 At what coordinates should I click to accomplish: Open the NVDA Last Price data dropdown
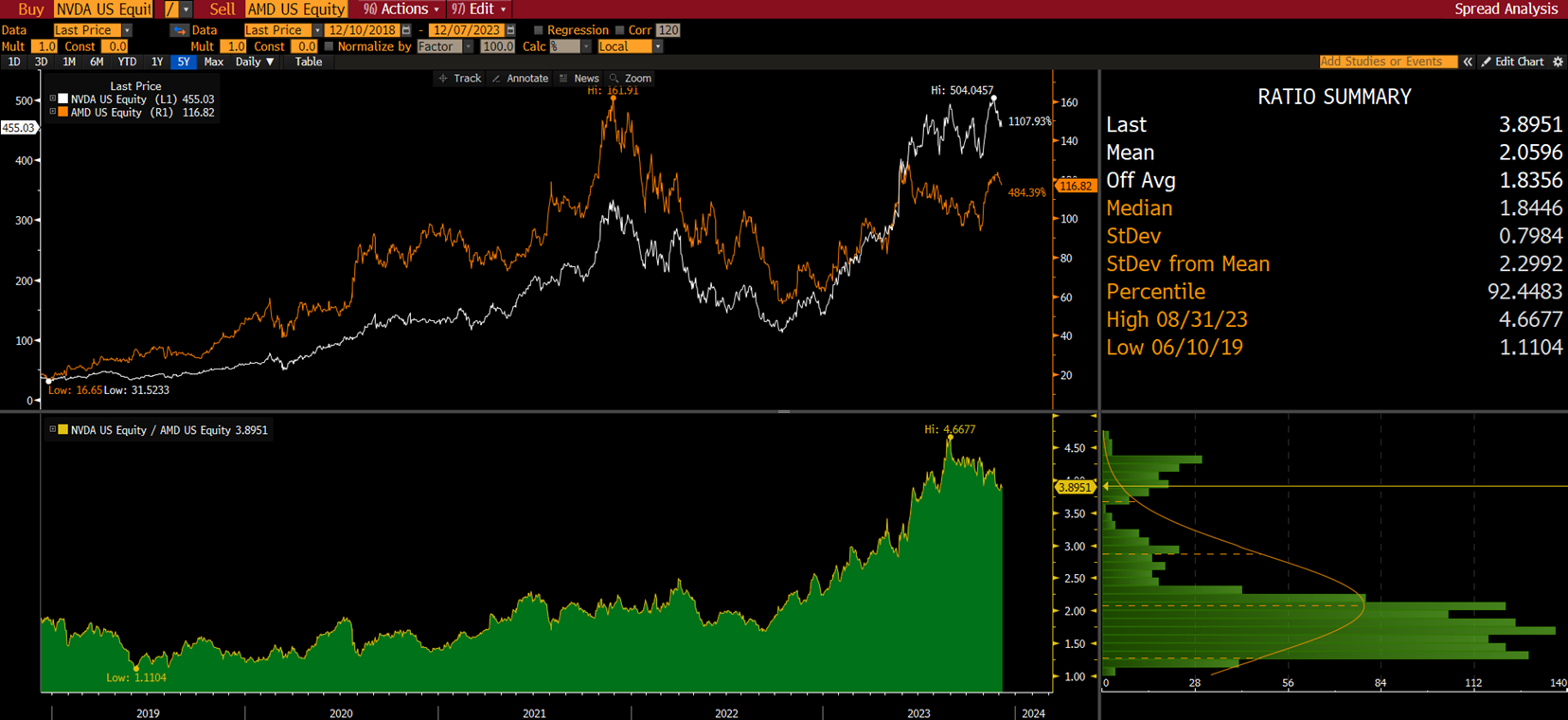[127, 30]
